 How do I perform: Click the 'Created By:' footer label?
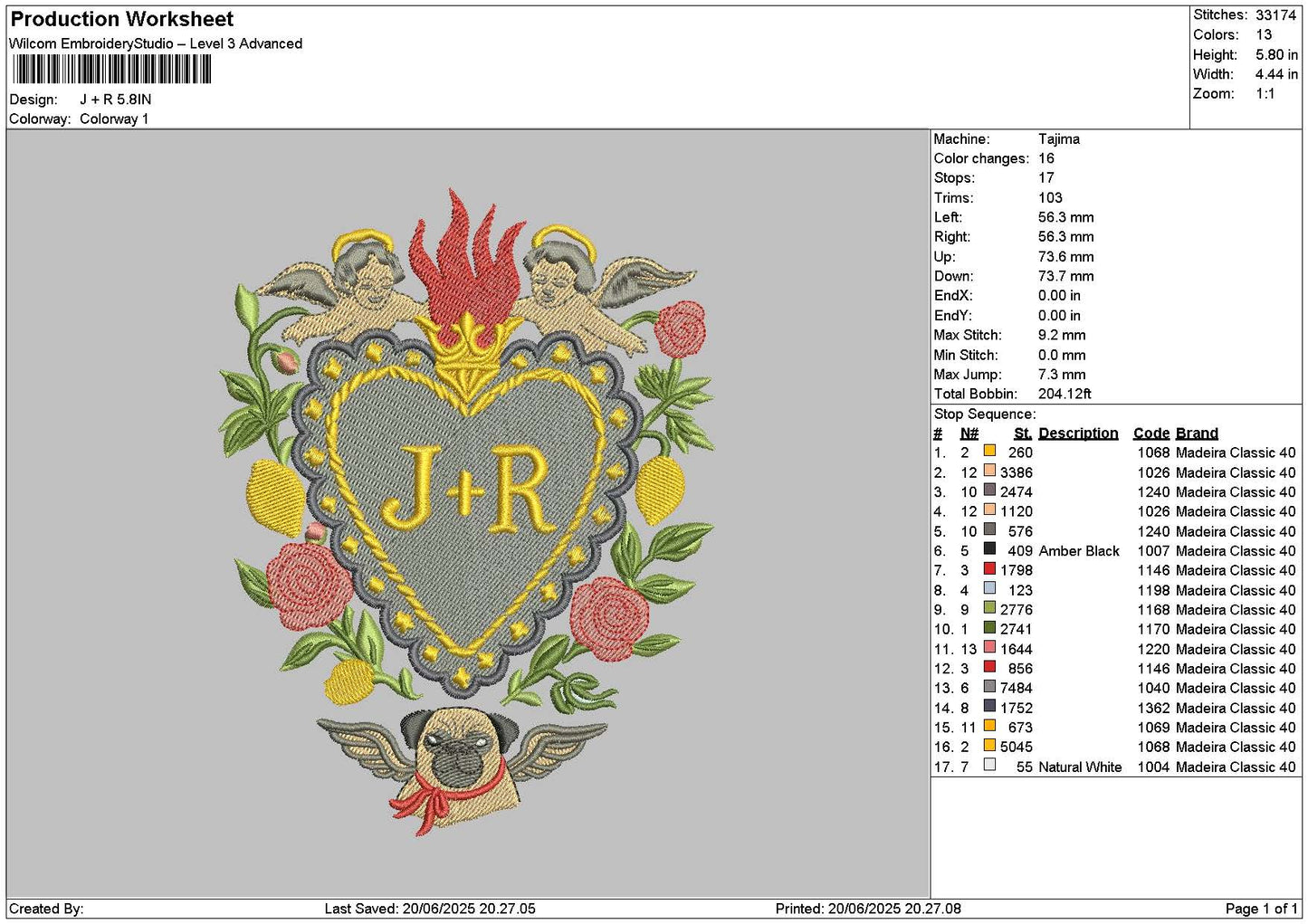point(46,909)
